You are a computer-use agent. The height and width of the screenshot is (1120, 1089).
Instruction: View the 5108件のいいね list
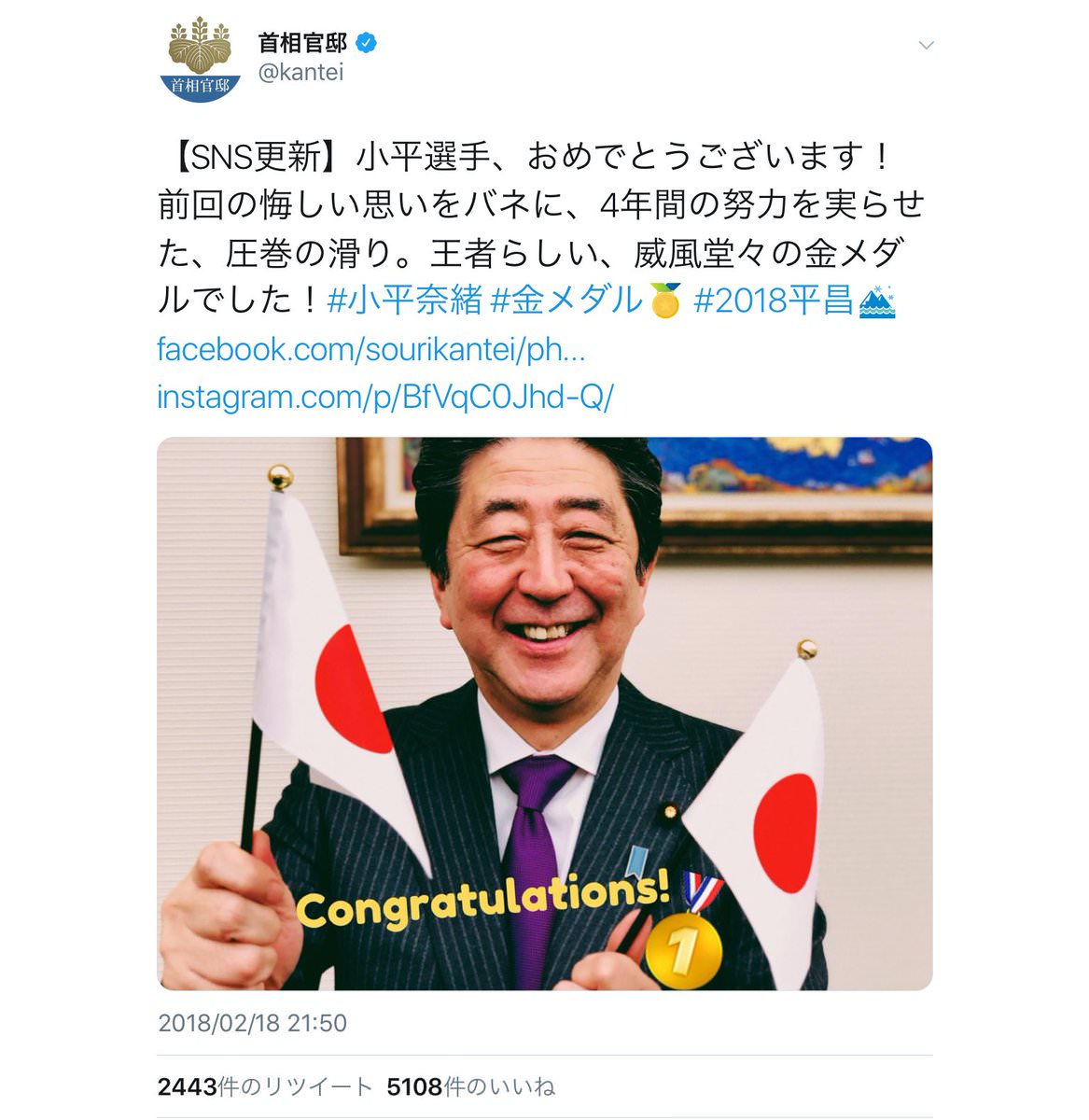click(470, 1086)
